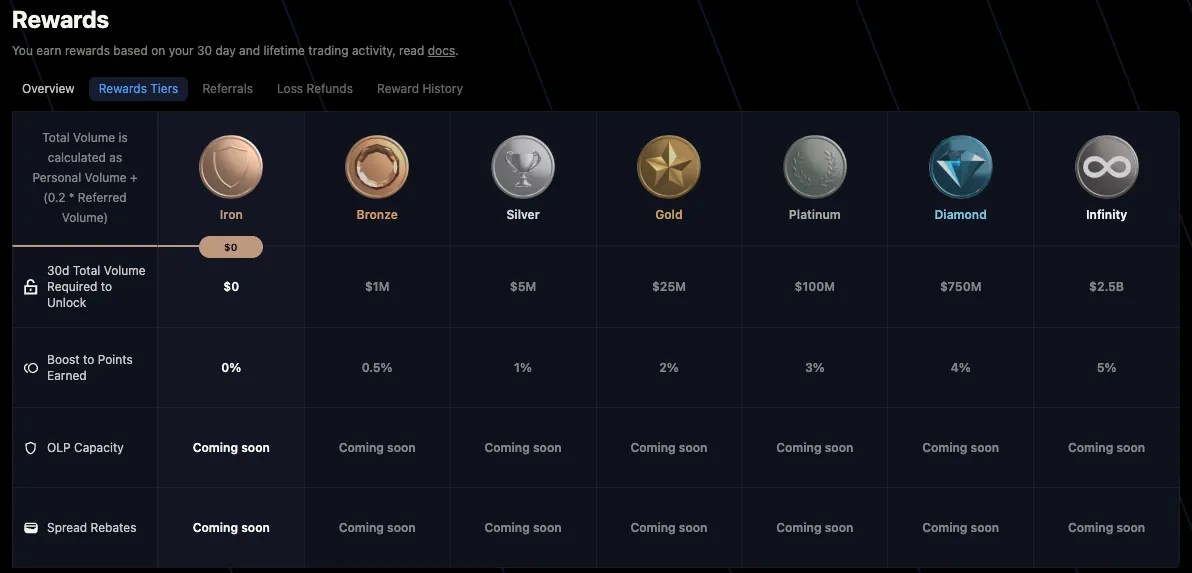This screenshot has width=1192, height=573.
Task: Click the Diamond tier name label
Action: point(960,214)
